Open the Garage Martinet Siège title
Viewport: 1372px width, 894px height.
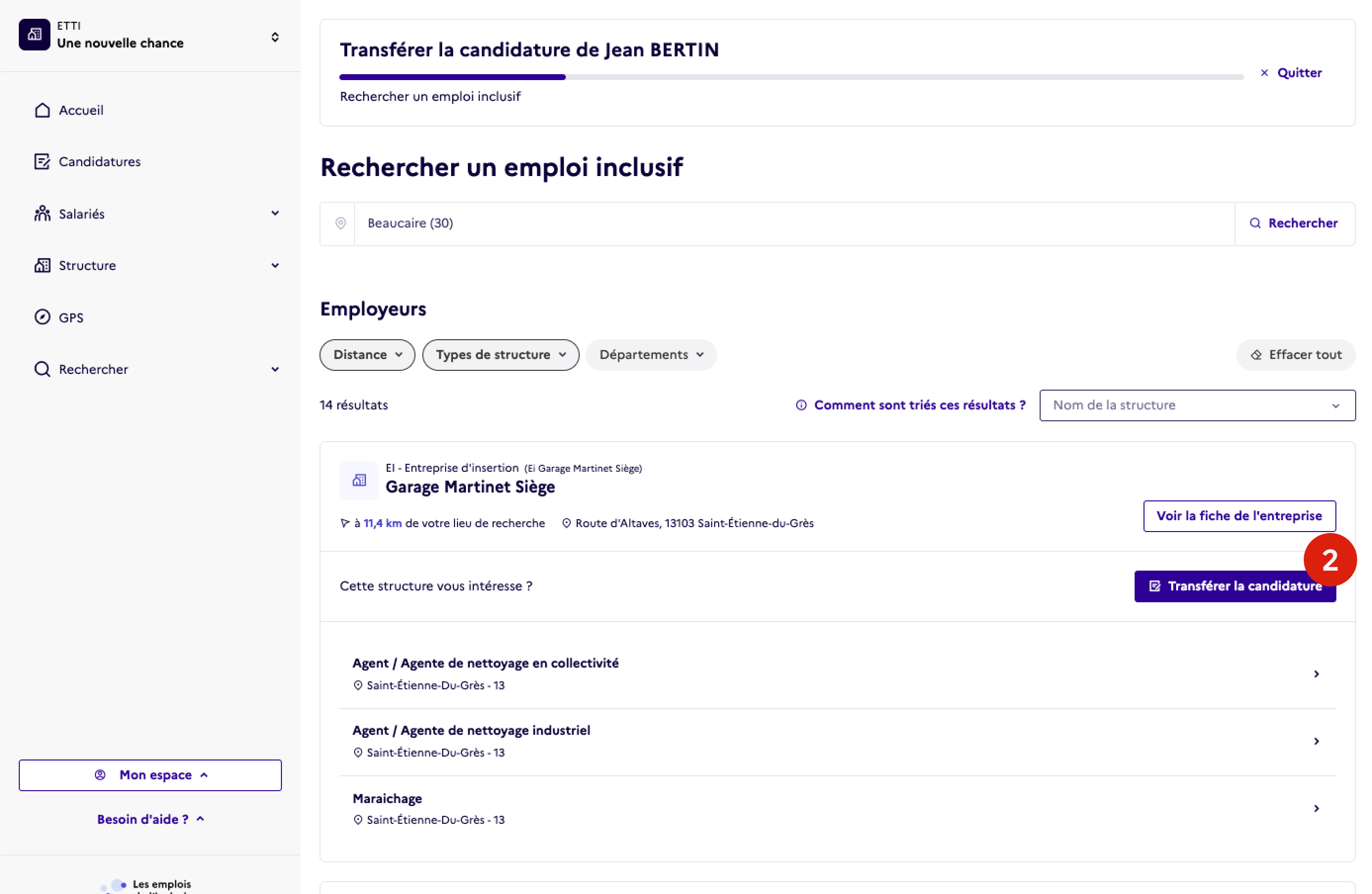[470, 487]
